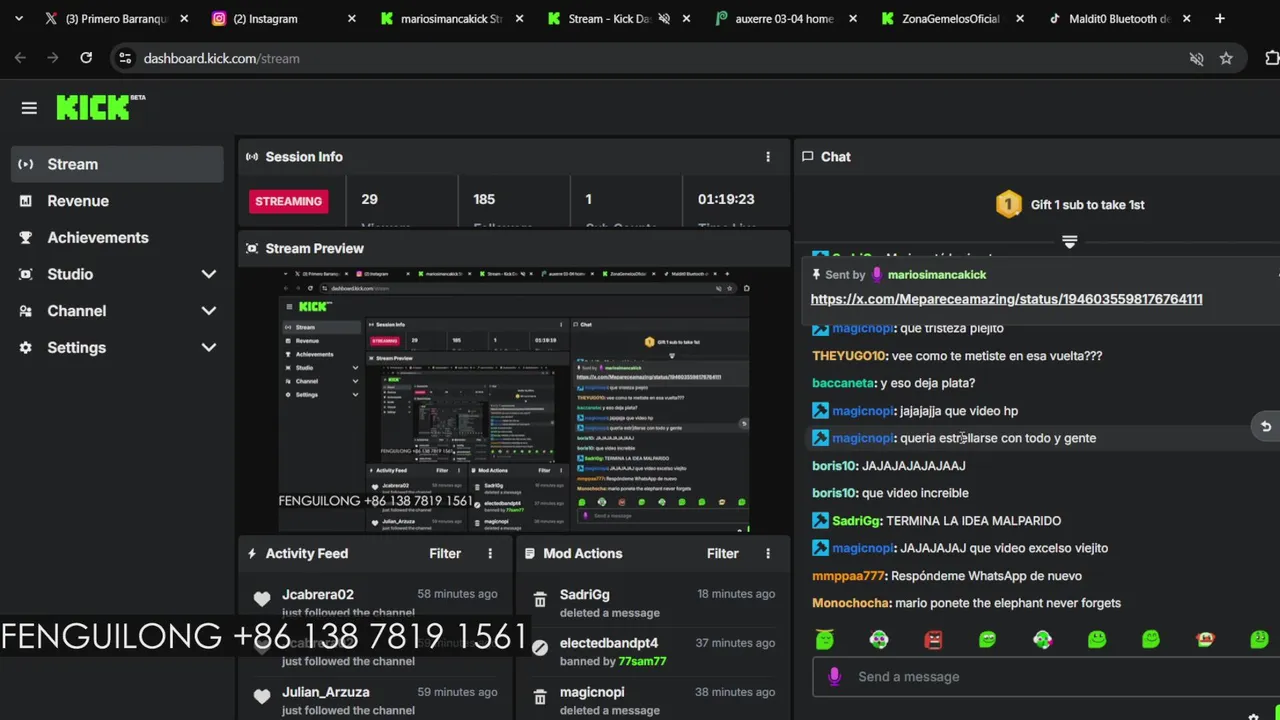Insert the green halo emote
Screen dimensions: 1280x720
click(x=825, y=639)
